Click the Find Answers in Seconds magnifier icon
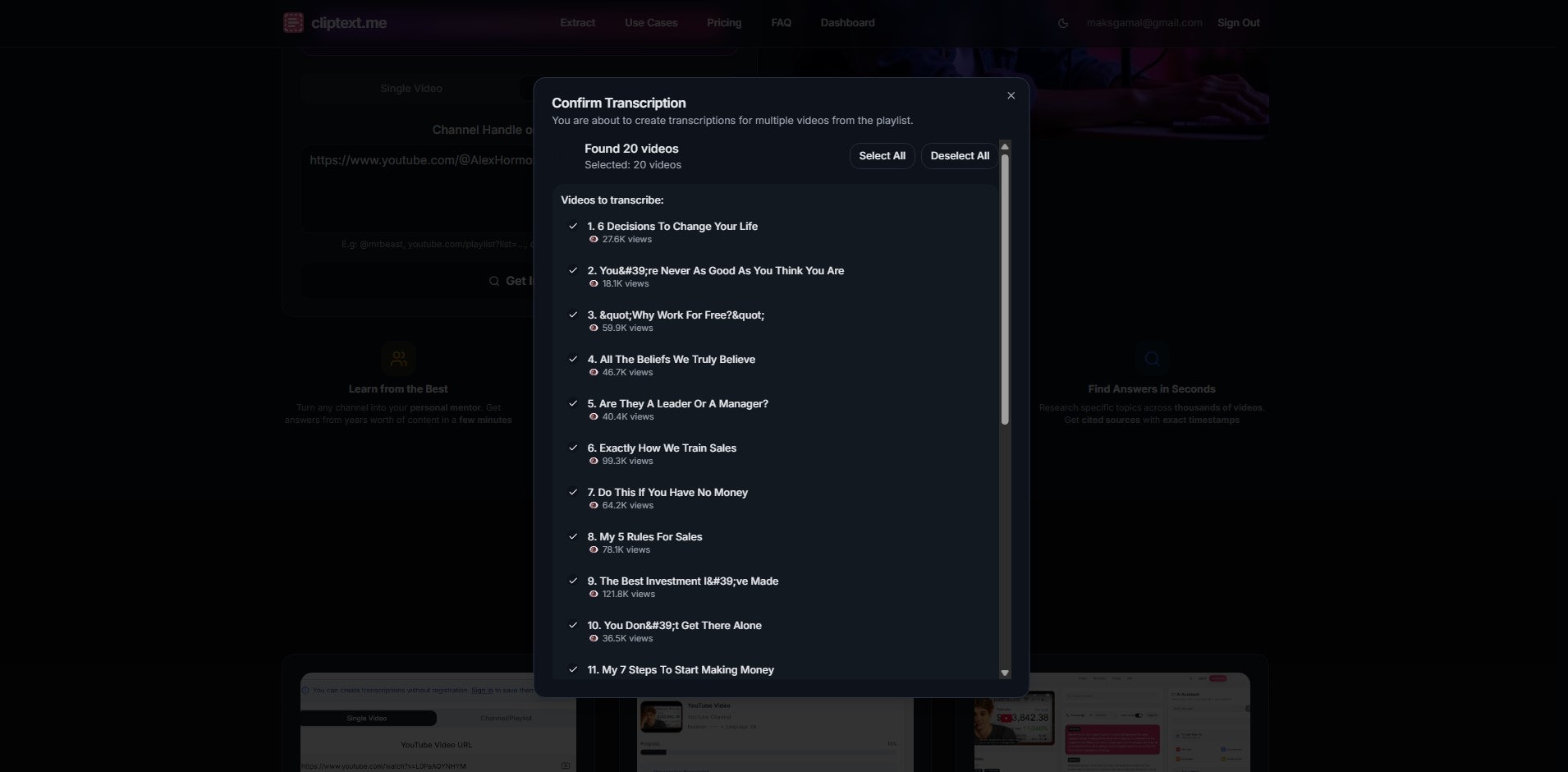Screen dimensions: 1568x772 [x=1152, y=359]
